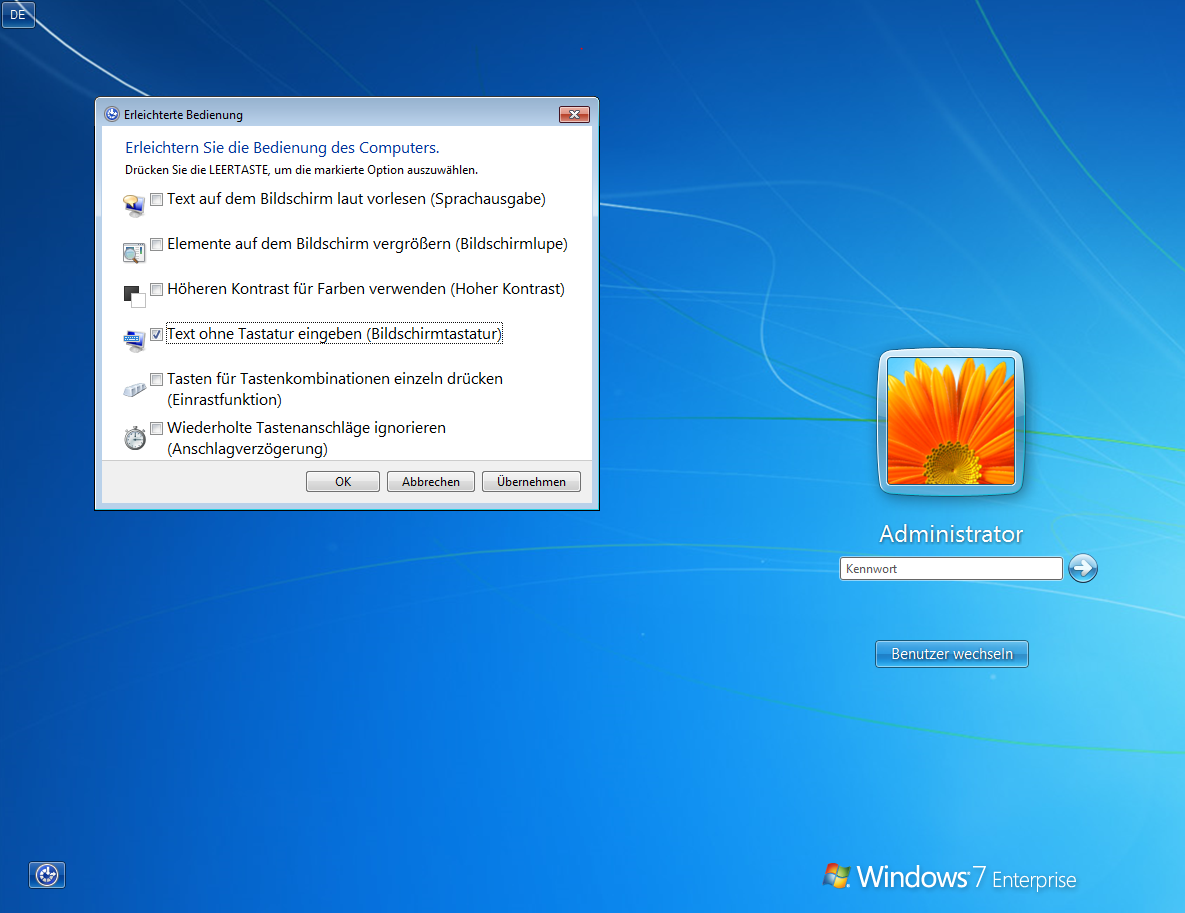Click the stopwatch icon for Anschlagverzögerung

(x=134, y=437)
